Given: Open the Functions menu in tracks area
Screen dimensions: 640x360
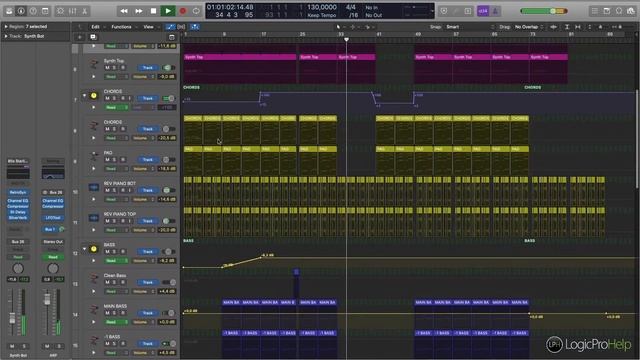Looking at the screenshot, I should click(x=123, y=27).
